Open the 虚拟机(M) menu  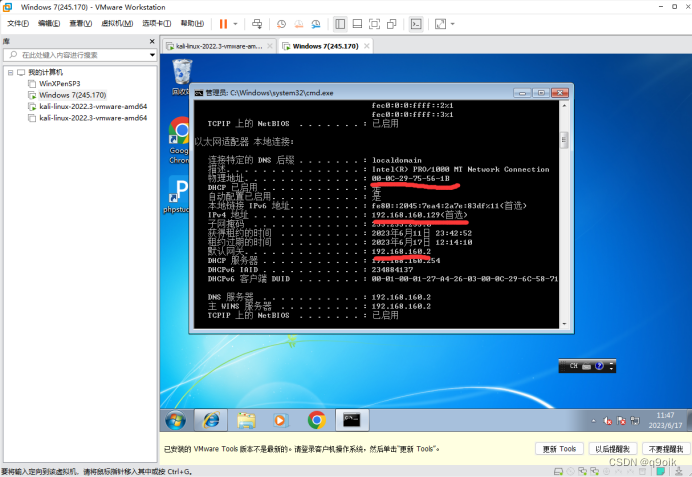[x=117, y=23]
